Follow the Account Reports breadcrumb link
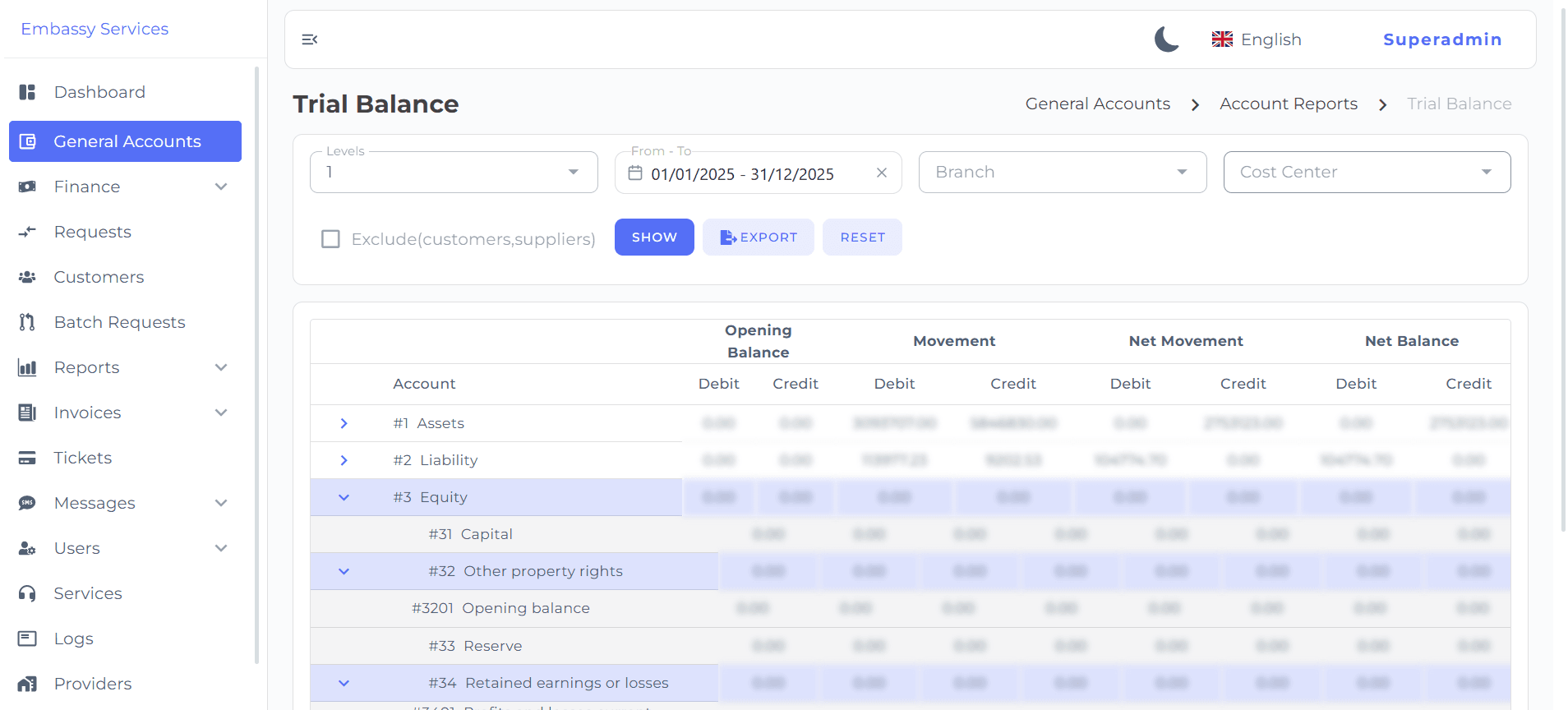The width and height of the screenshot is (1568, 710). pyautogui.click(x=1289, y=104)
